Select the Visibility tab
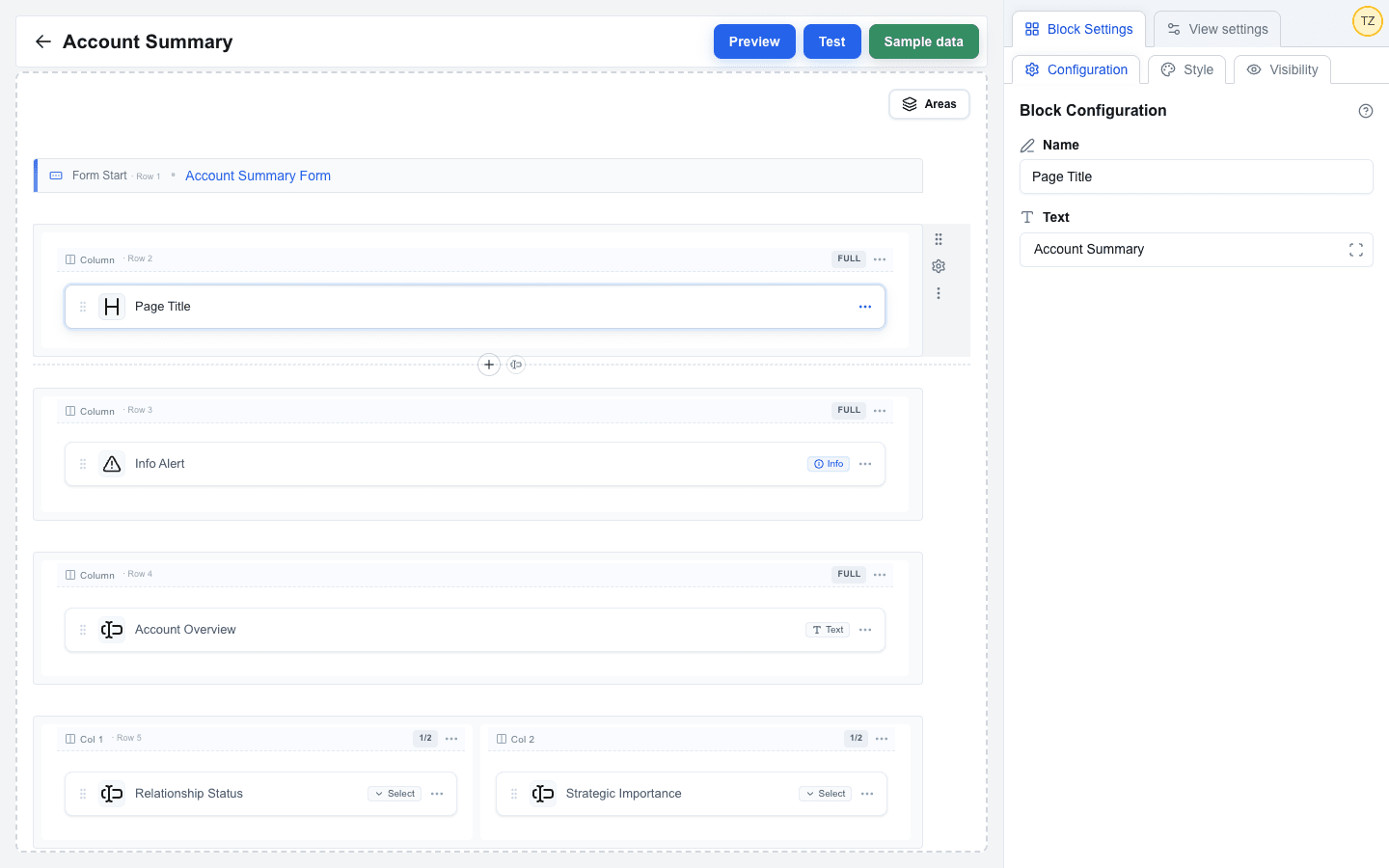The height and width of the screenshot is (868, 1389). (x=1282, y=69)
